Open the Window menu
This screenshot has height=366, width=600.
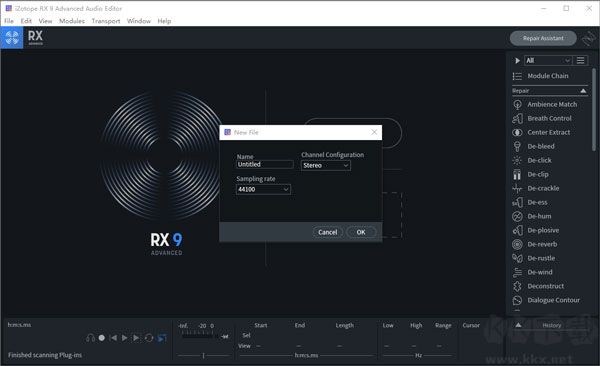[139, 21]
